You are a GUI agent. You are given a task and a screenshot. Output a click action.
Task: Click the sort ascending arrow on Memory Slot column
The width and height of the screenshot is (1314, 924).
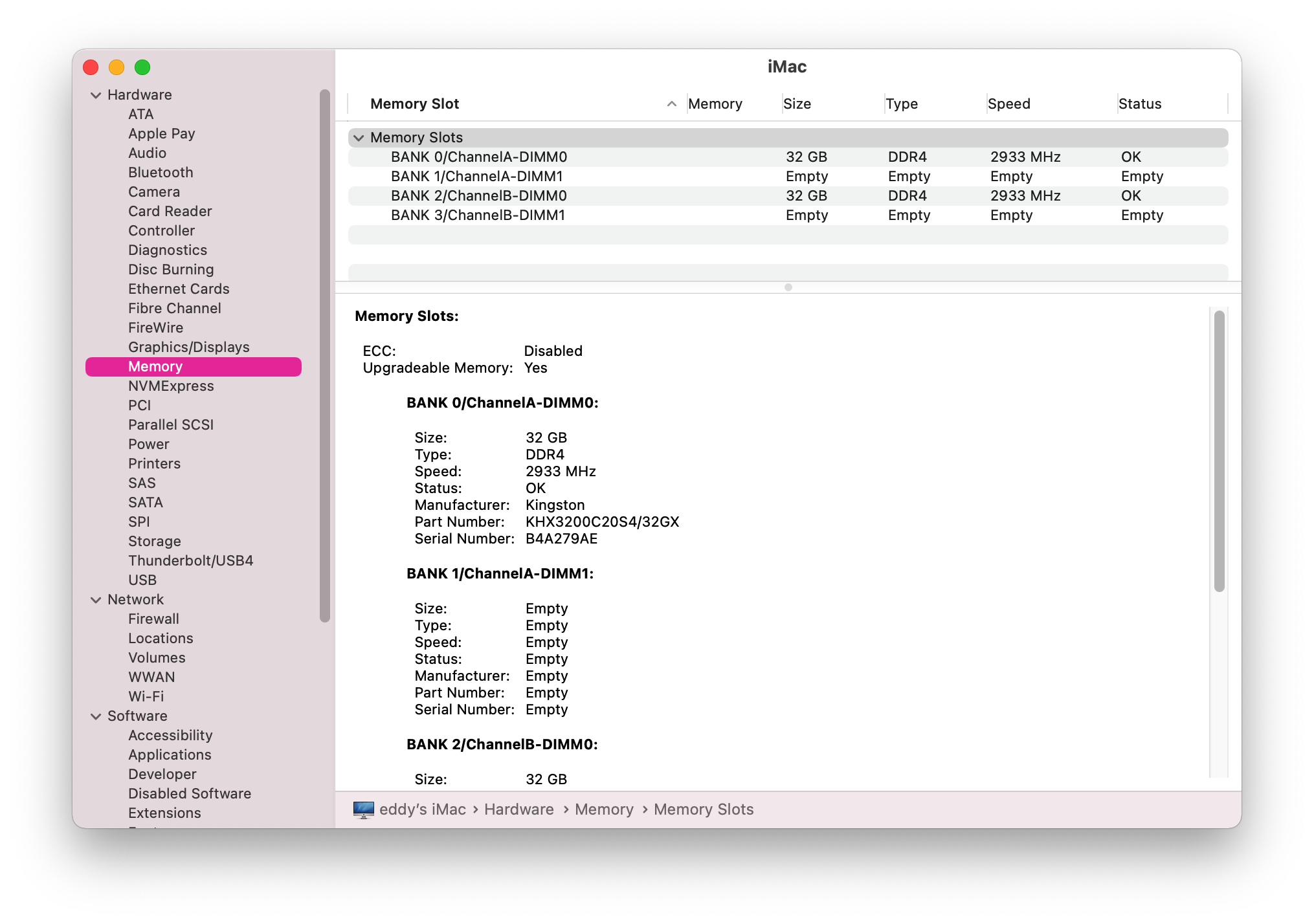pos(671,104)
